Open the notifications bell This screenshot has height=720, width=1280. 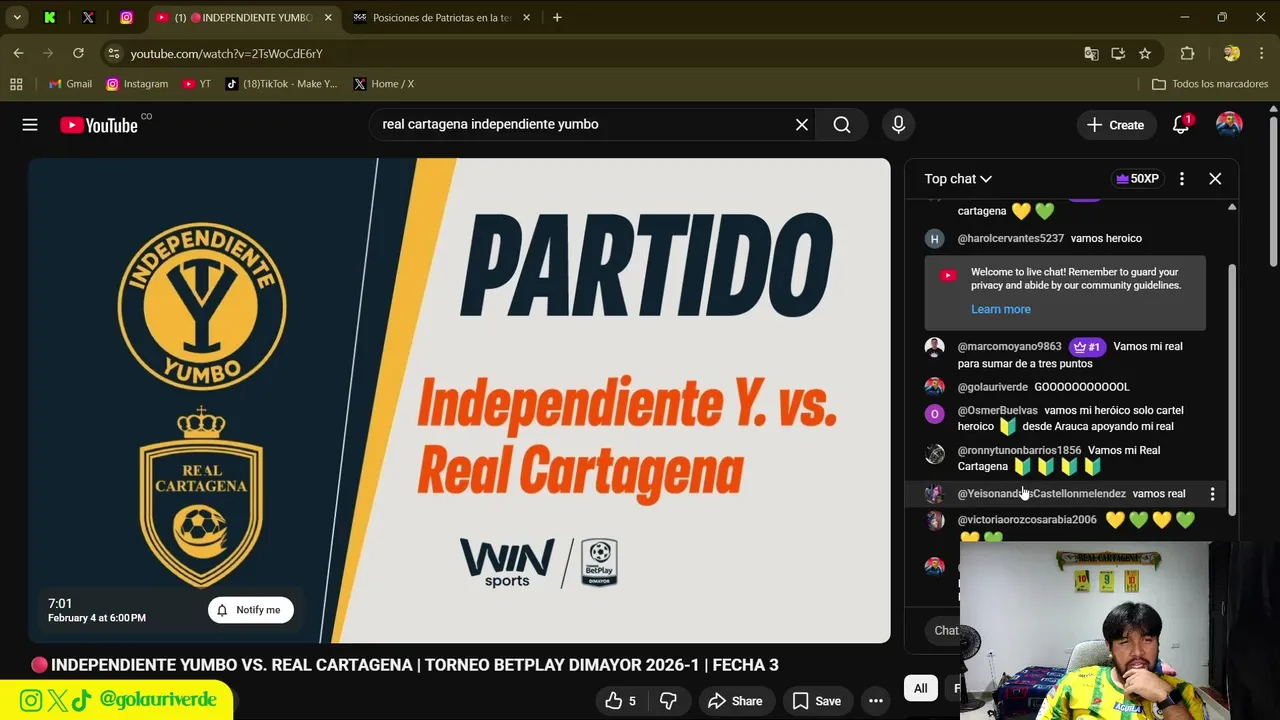point(1181,125)
